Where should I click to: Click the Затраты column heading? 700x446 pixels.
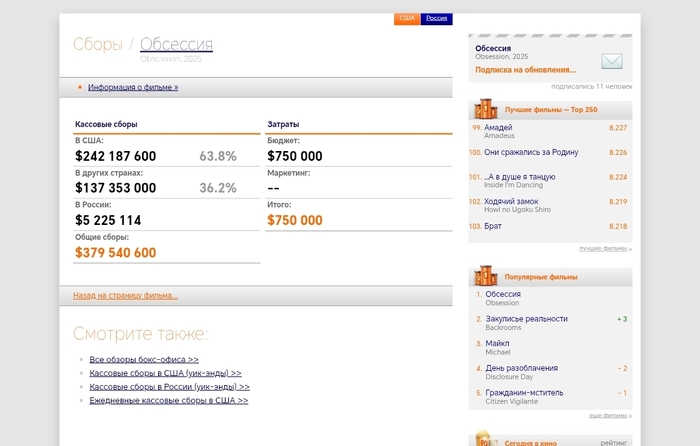point(283,124)
